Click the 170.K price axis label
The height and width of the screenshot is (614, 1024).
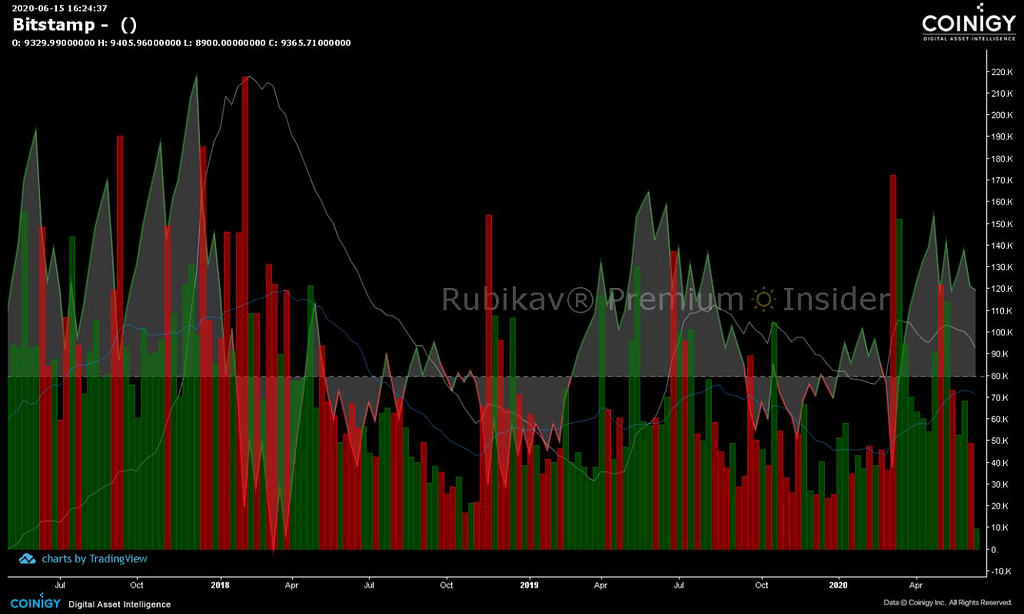click(x=1002, y=180)
